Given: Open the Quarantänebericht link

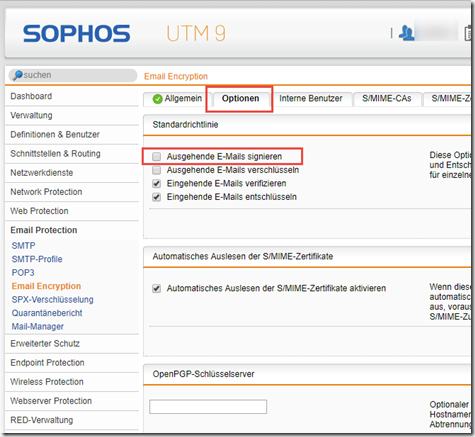Looking at the screenshot, I should (47, 313).
